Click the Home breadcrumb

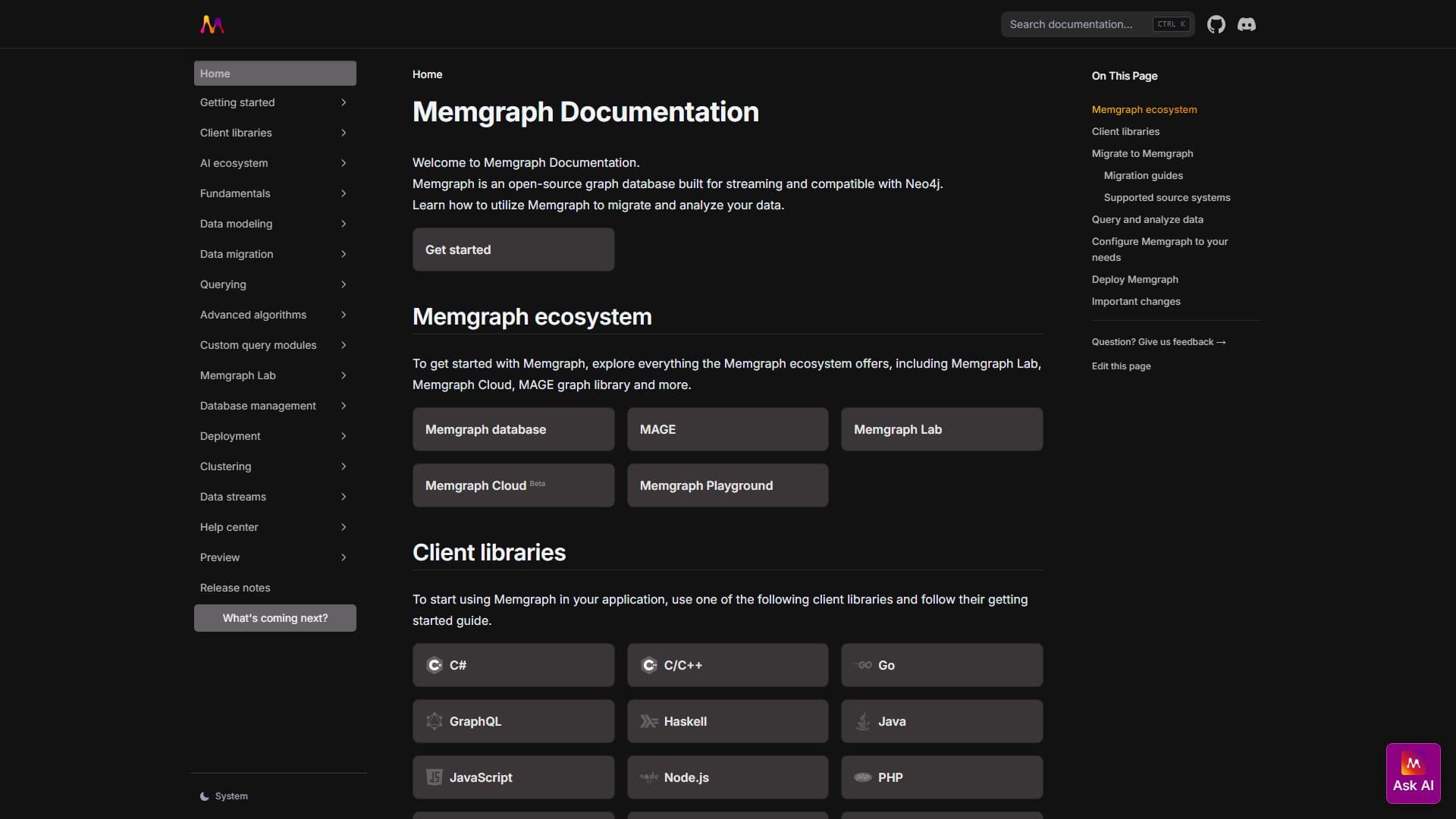(x=427, y=74)
